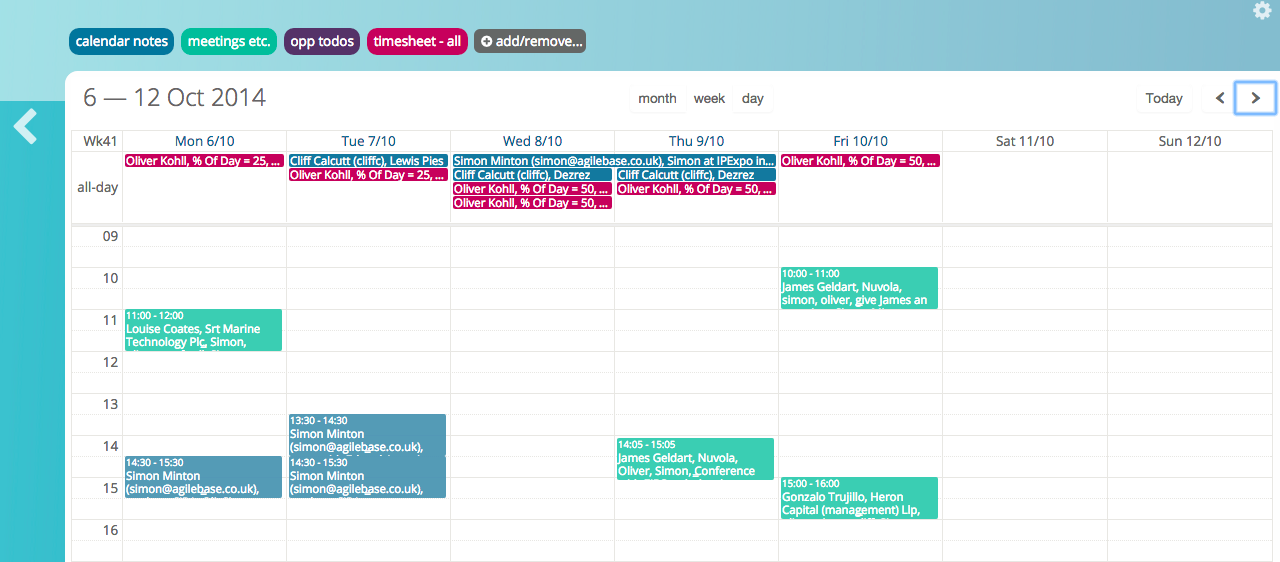1280x562 pixels.
Task: Click the Sat 11/10 column header
Action: click(x=1024, y=141)
